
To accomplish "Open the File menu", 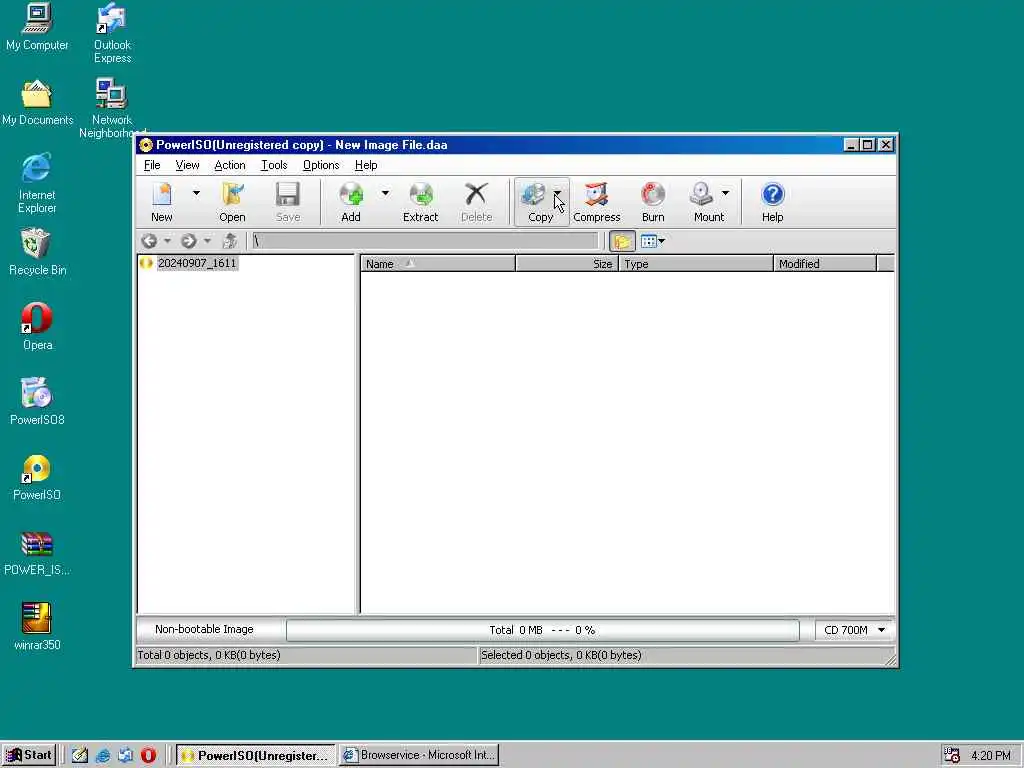I will pyautogui.click(x=152, y=165).
